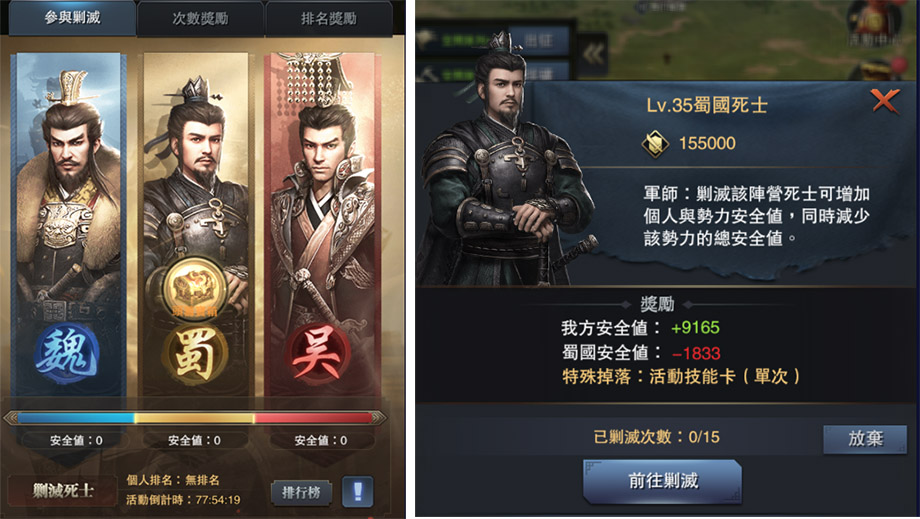The width and height of the screenshot is (920, 519).
Task: Click the 放棄 abandon button
Action: tap(865, 439)
